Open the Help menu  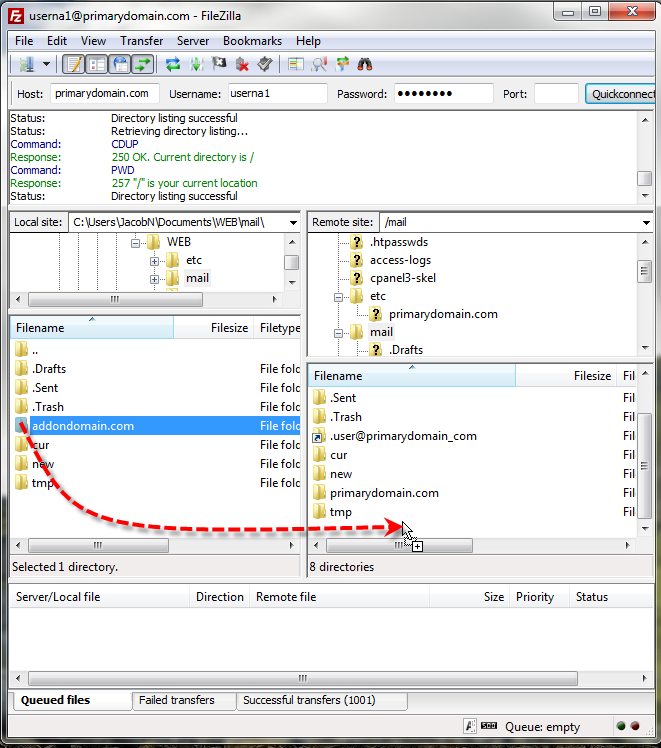click(x=308, y=41)
